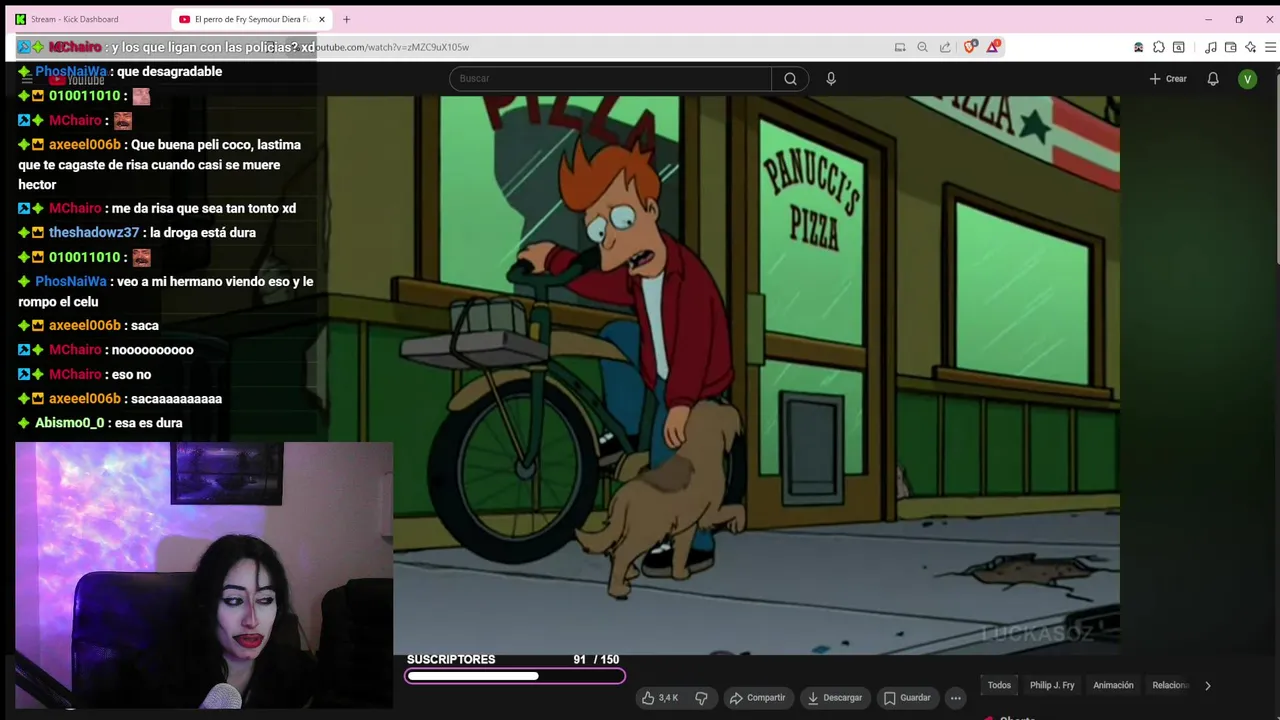Click the share page icon in address bar
Screen dimensions: 1280x720
(x=945, y=47)
